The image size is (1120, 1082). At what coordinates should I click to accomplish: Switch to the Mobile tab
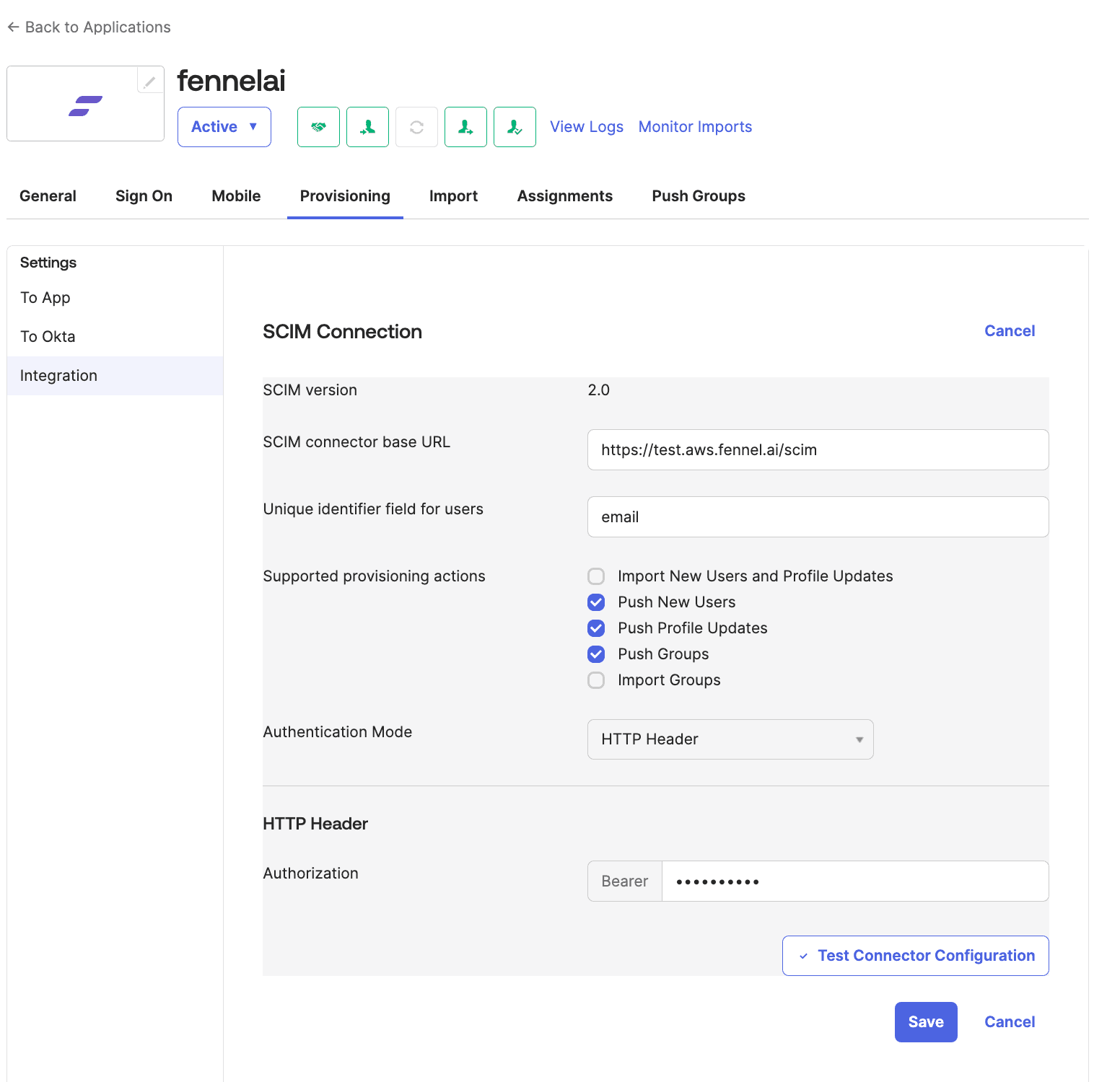pos(236,196)
